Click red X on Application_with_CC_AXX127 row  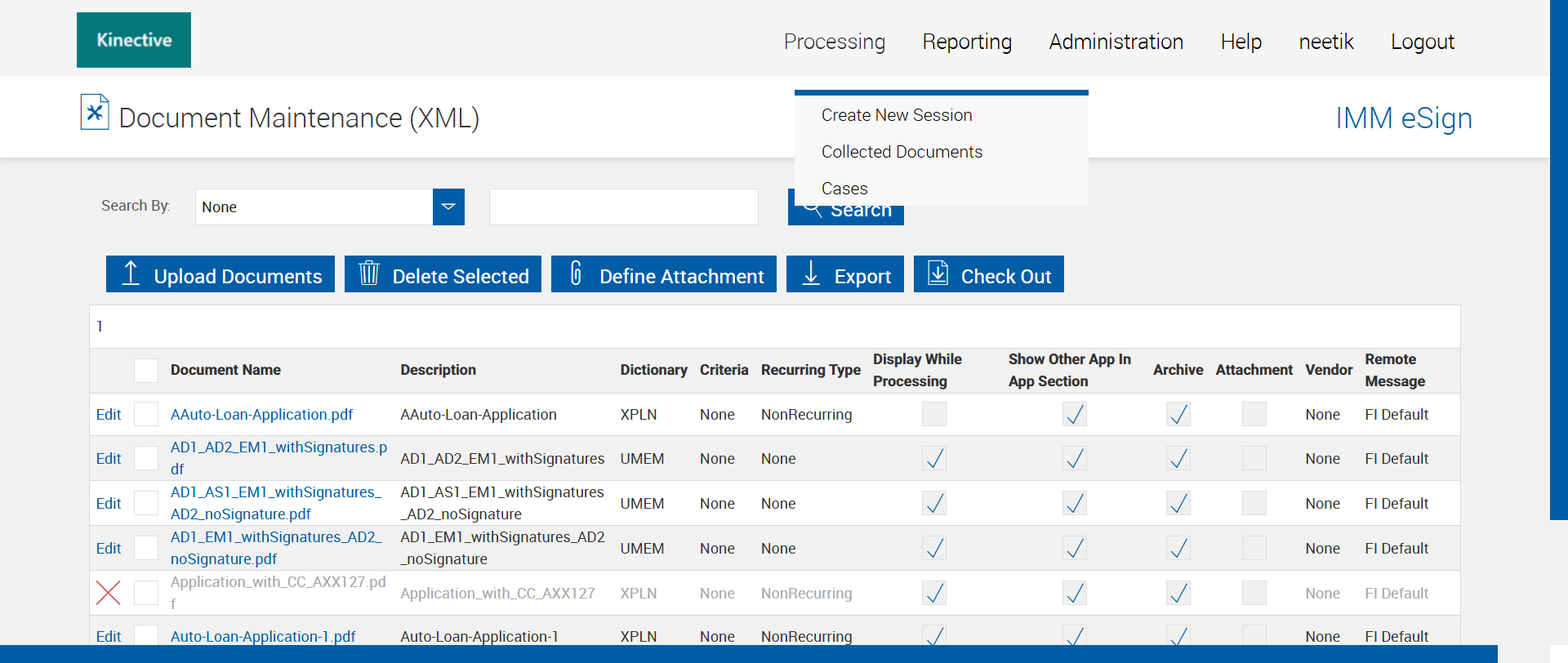point(109,593)
